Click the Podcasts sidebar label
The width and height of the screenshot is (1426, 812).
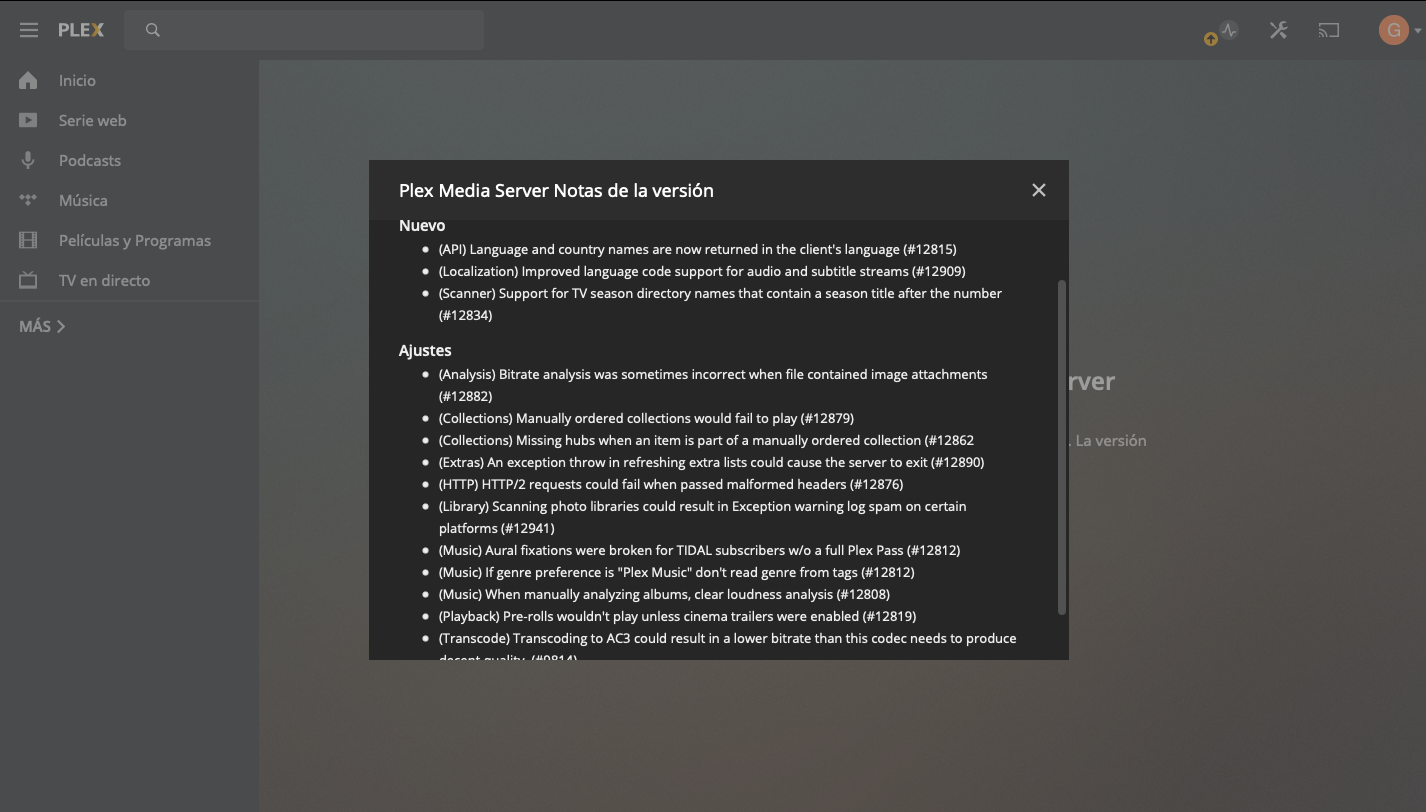[89, 160]
